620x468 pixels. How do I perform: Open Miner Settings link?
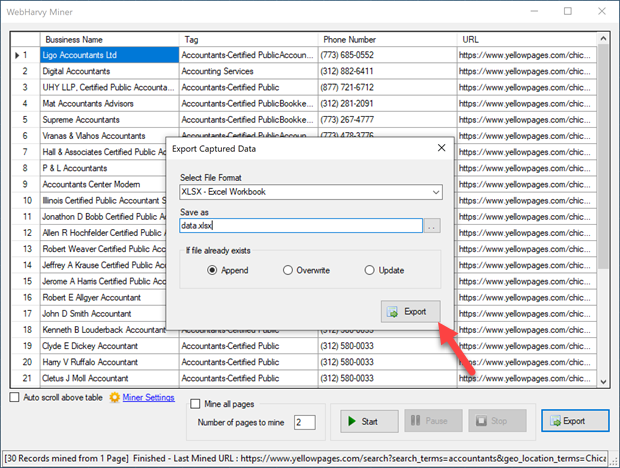click(x=148, y=398)
